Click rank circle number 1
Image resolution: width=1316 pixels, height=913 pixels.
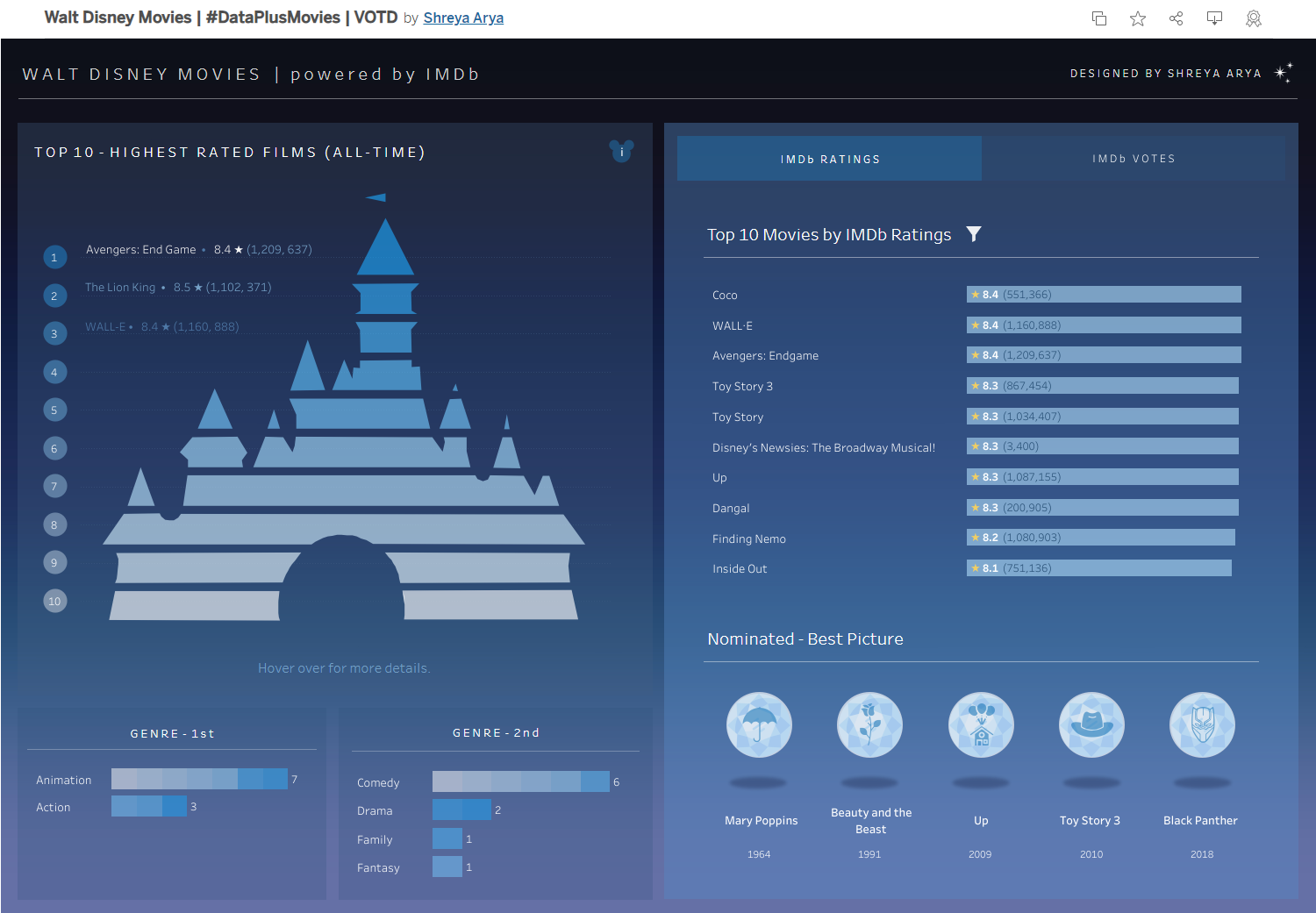pyautogui.click(x=54, y=258)
